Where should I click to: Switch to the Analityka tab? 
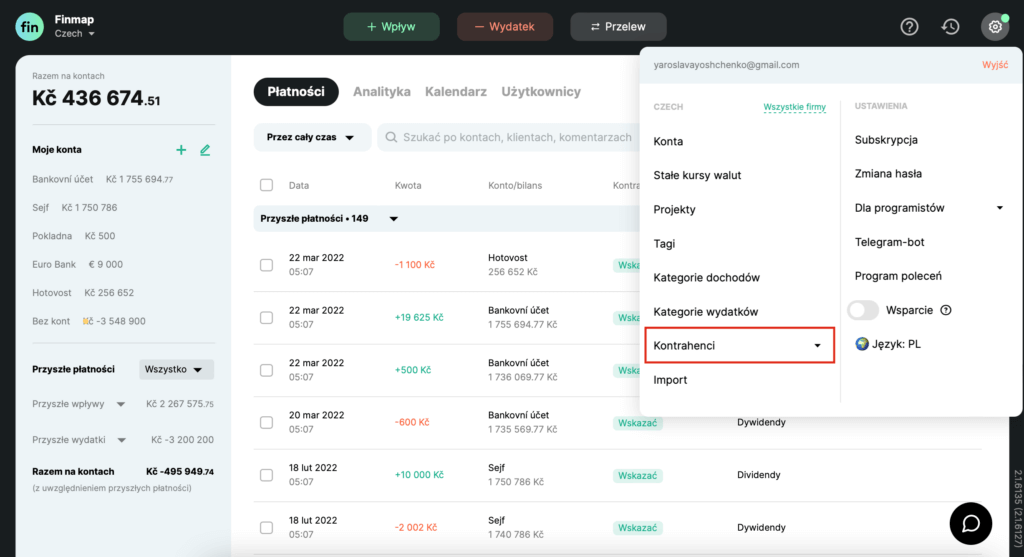click(x=382, y=91)
